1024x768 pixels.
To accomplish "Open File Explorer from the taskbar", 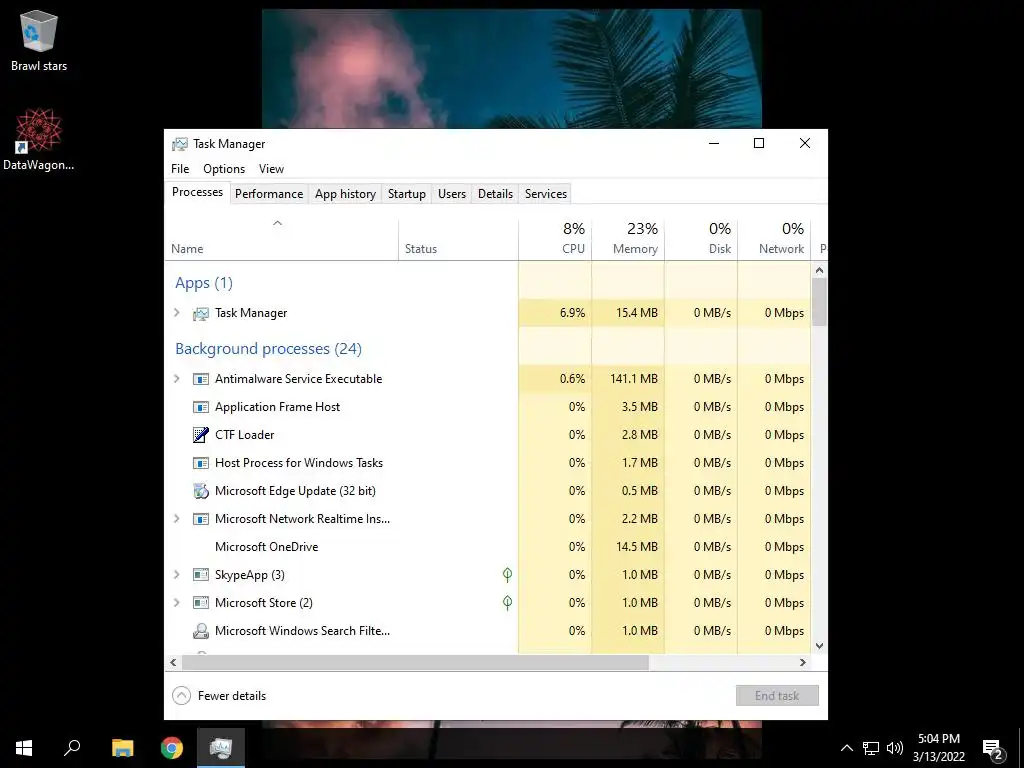I will coord(122,748).
